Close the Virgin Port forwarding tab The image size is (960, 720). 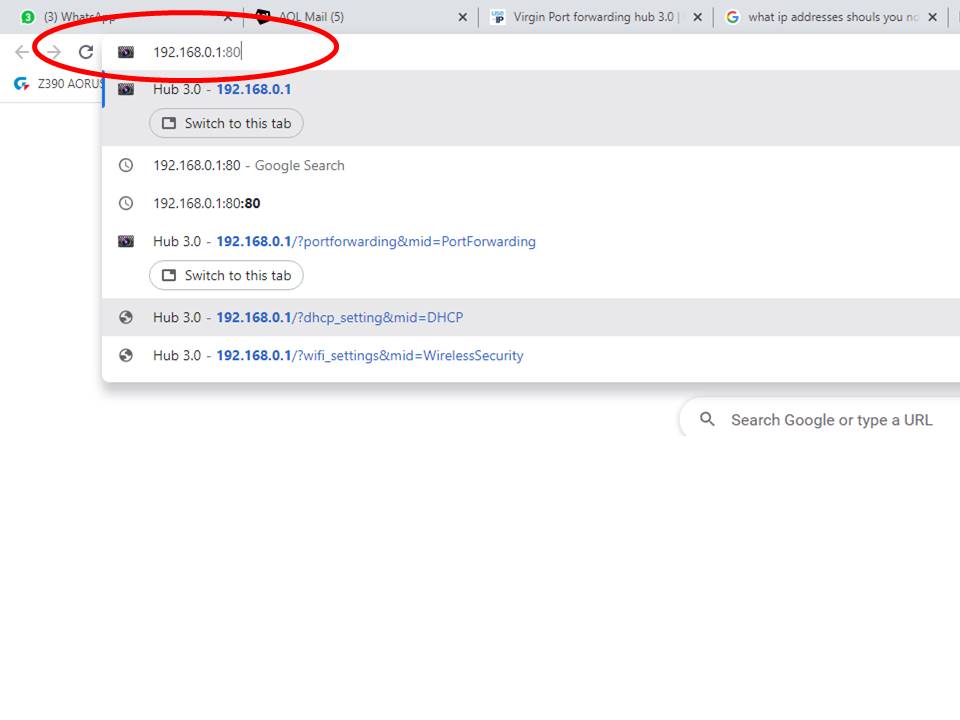[697, 17]
